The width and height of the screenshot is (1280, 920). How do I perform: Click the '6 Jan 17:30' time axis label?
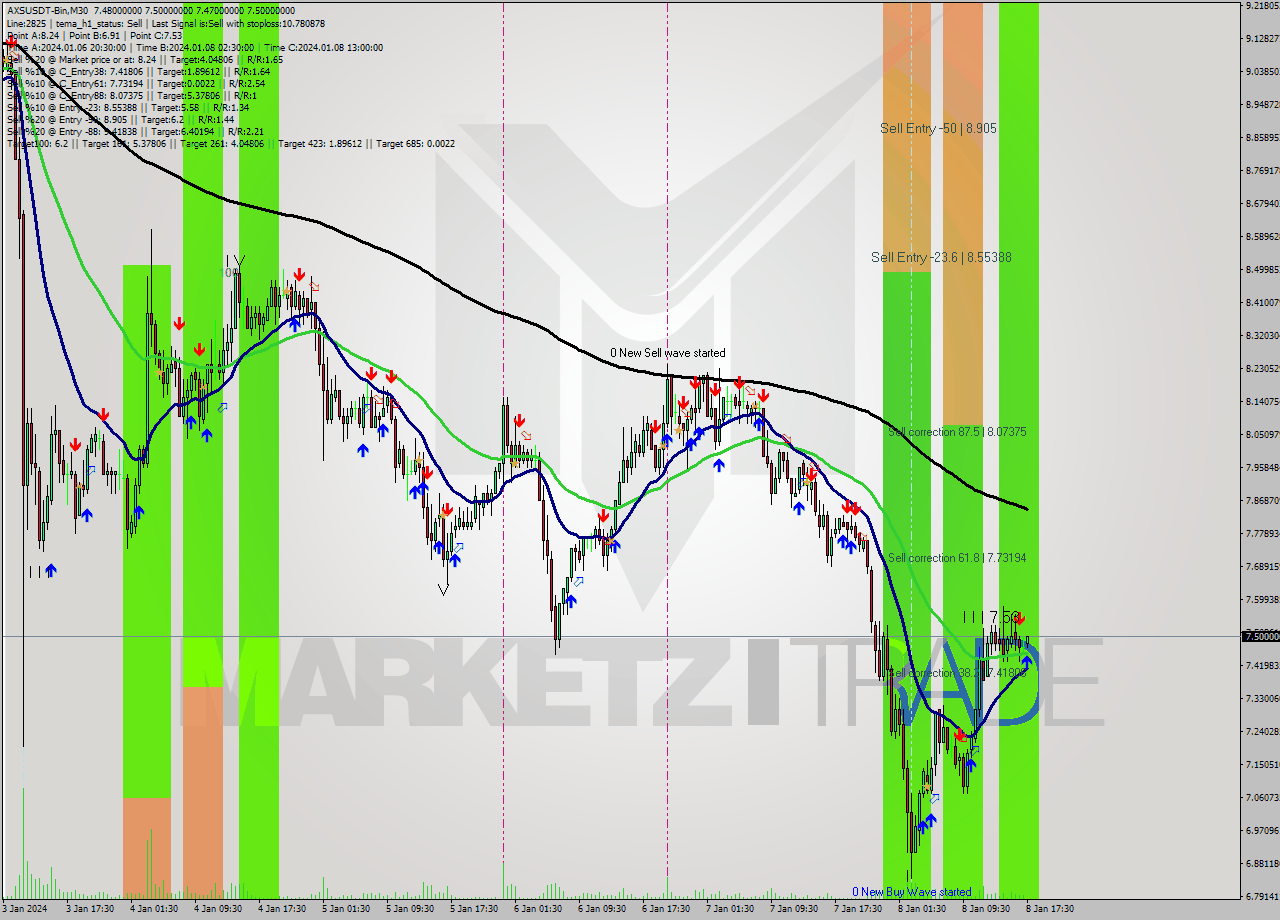(665, 909)
